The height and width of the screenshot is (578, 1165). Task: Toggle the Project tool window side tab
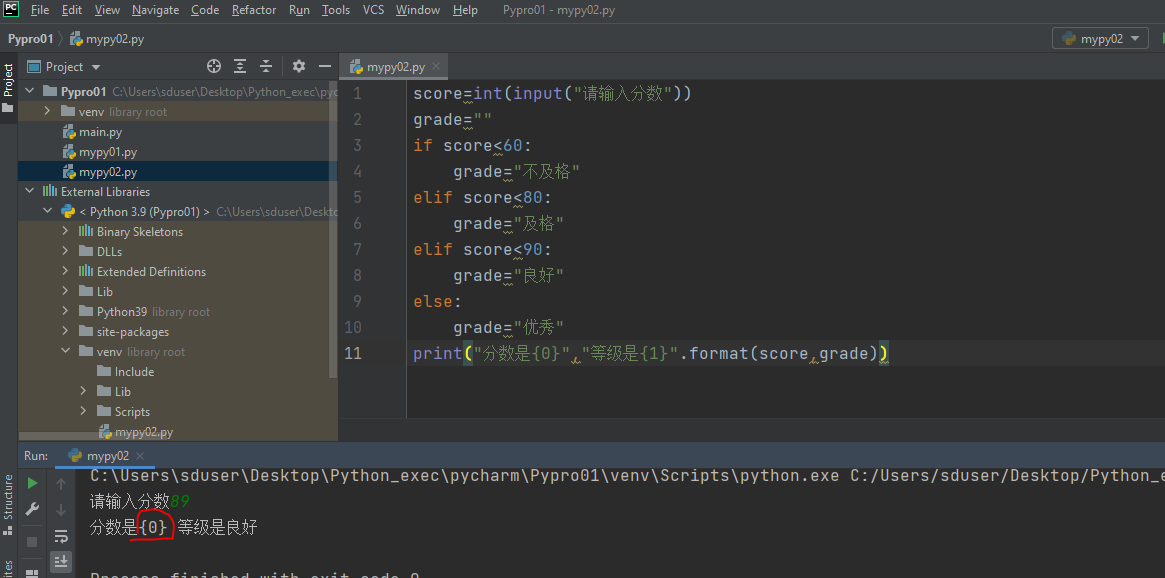click(8, 88)
